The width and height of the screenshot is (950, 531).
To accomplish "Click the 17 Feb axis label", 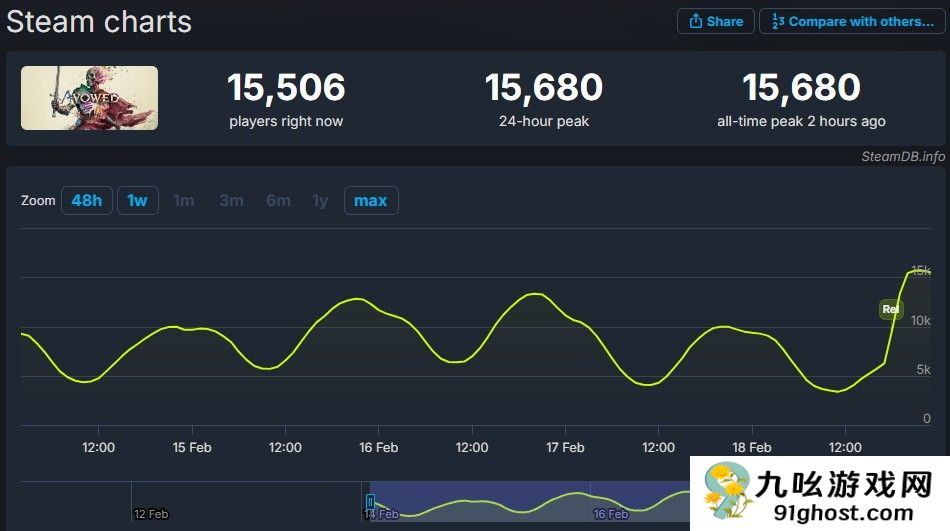I will (x=565, y=447).
